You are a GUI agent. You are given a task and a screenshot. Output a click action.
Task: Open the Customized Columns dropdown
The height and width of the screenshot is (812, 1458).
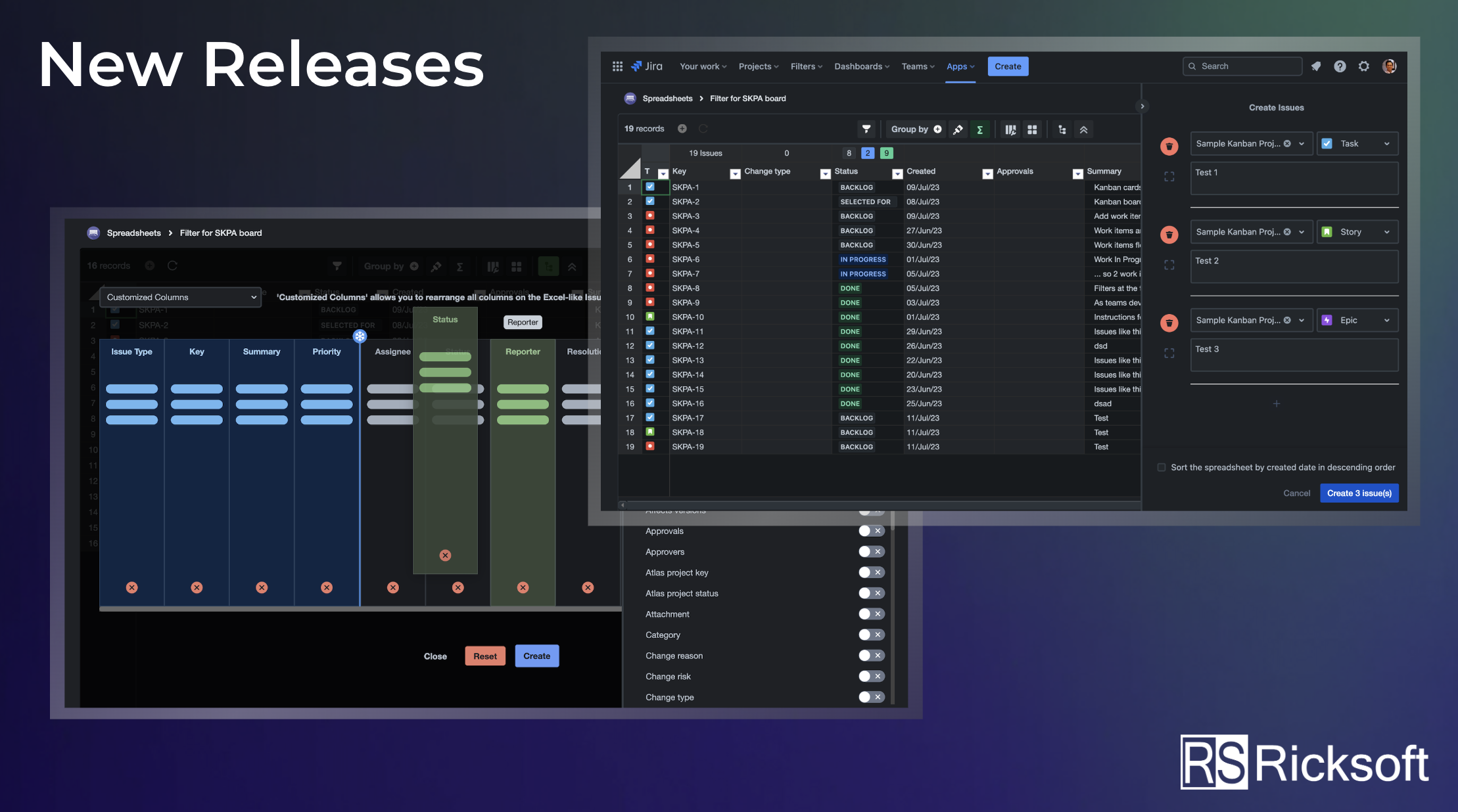click(181, 297)
